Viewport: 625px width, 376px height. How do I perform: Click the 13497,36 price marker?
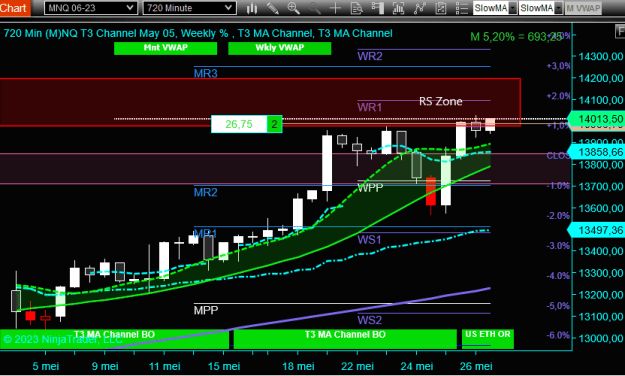596,230
